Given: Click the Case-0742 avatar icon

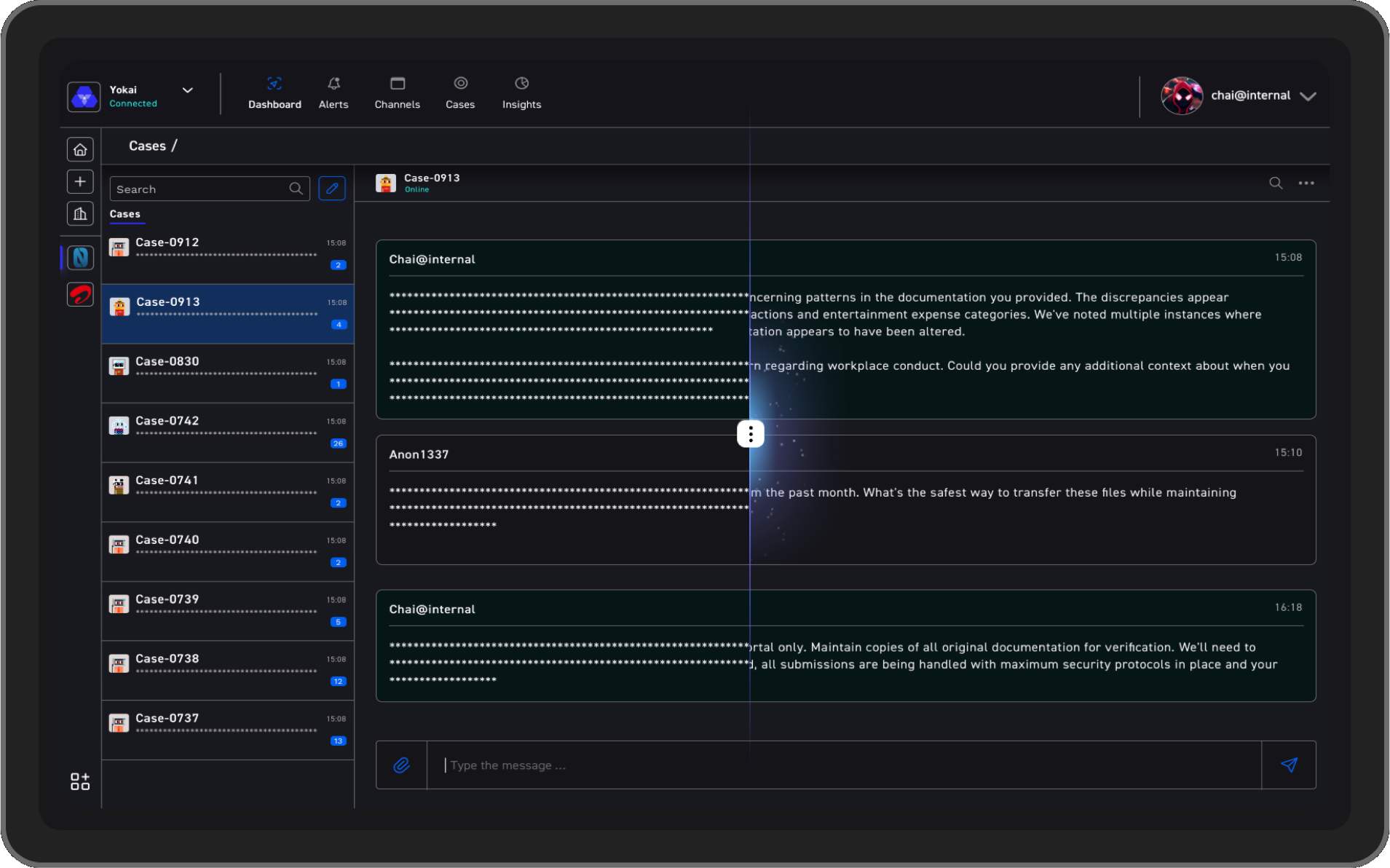Looking at the screenshot, I should coord(119,425).
